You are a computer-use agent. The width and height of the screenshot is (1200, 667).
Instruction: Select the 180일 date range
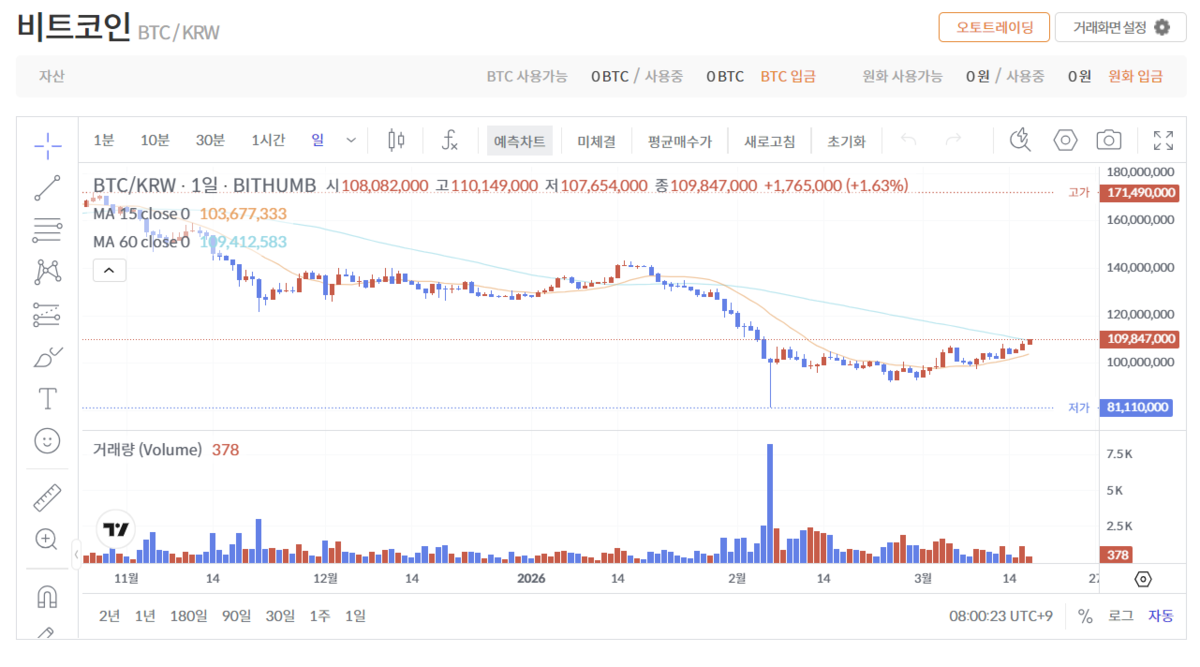[188, 616]
